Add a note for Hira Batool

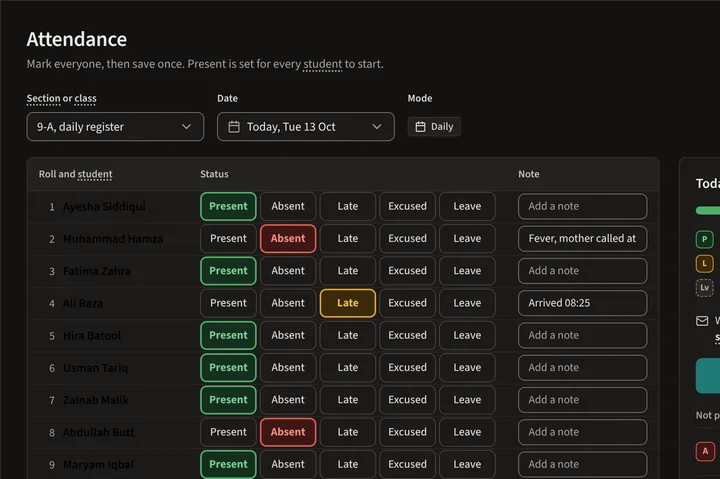(583, 335)
